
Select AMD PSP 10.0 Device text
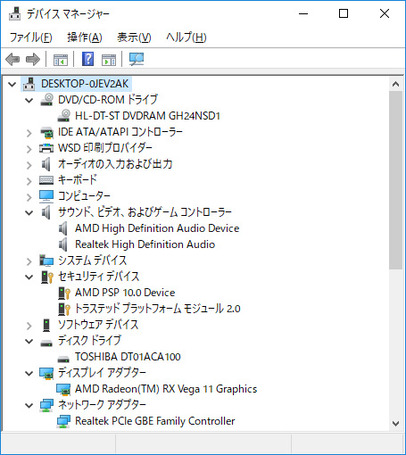(125, 293)
